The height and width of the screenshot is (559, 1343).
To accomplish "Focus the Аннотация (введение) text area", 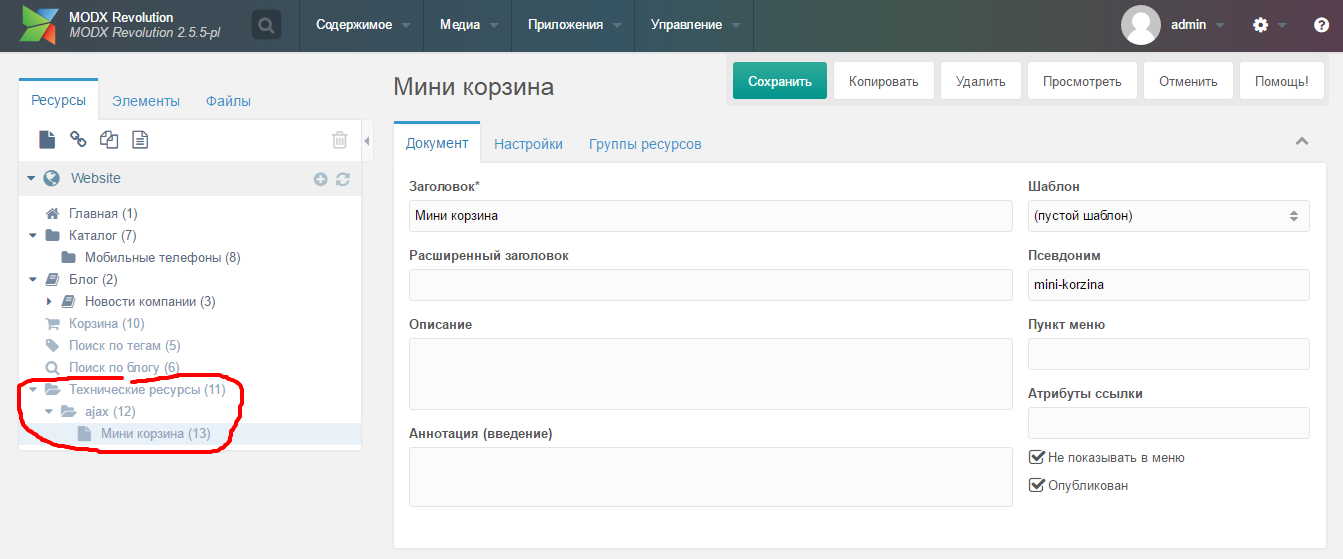I will (x=711, y=476).
